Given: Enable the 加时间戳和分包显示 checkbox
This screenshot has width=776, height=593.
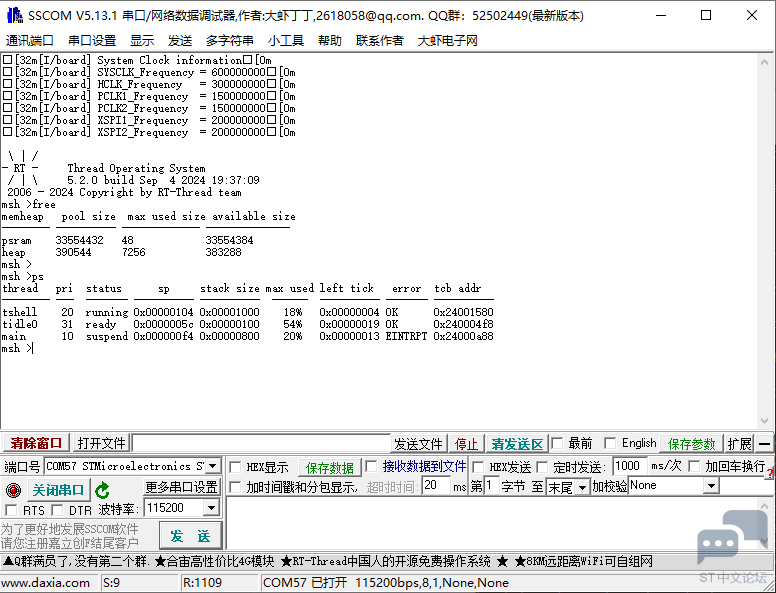Looking at the screenshot, I should (x=236, y=488).
